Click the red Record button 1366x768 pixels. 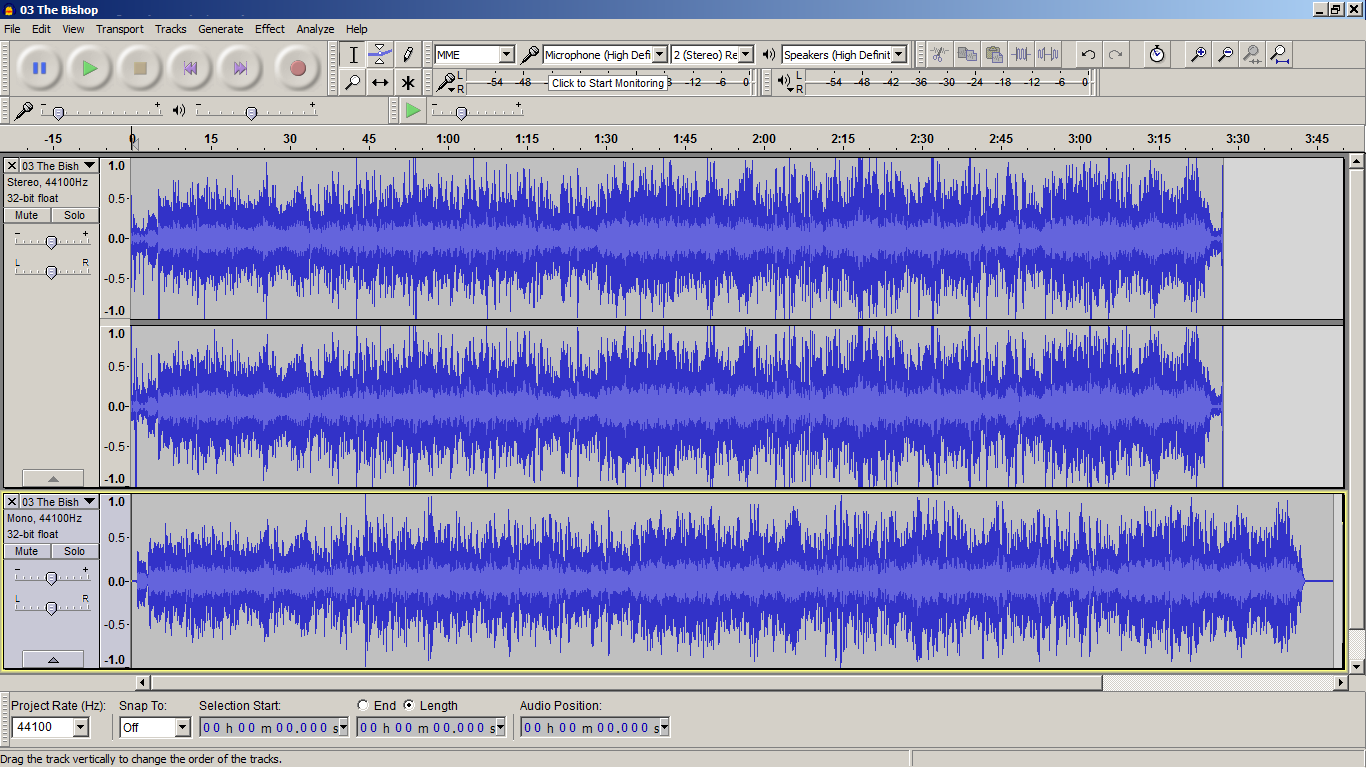tap(297, 68)
